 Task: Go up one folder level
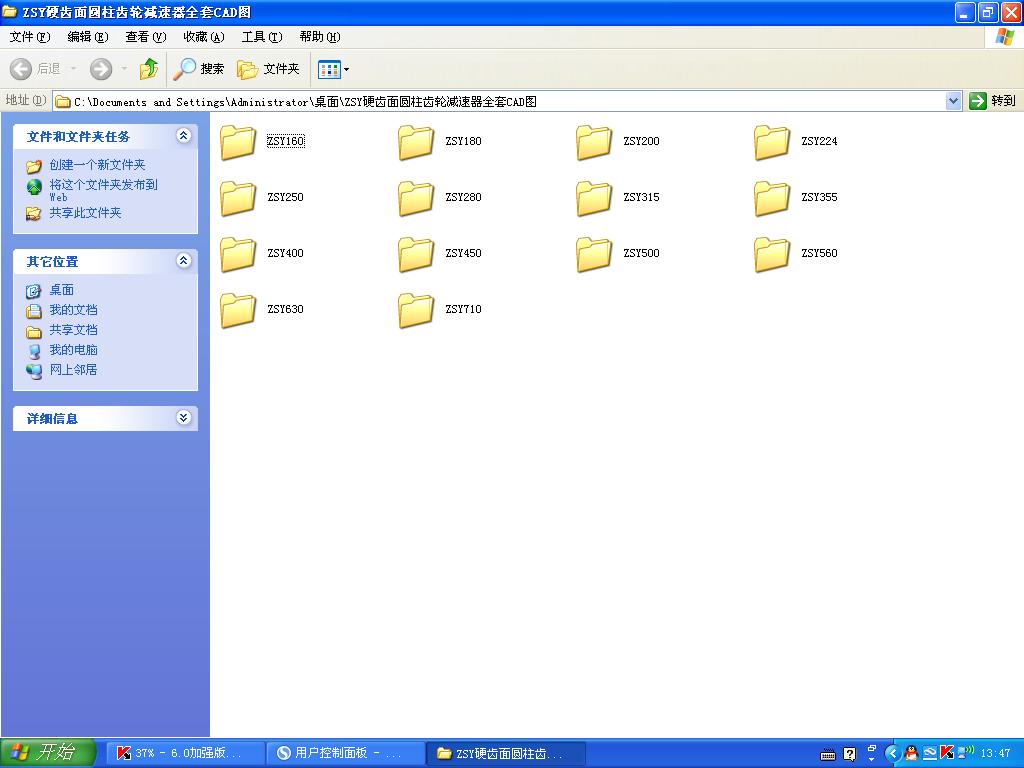tap(149, 69)
